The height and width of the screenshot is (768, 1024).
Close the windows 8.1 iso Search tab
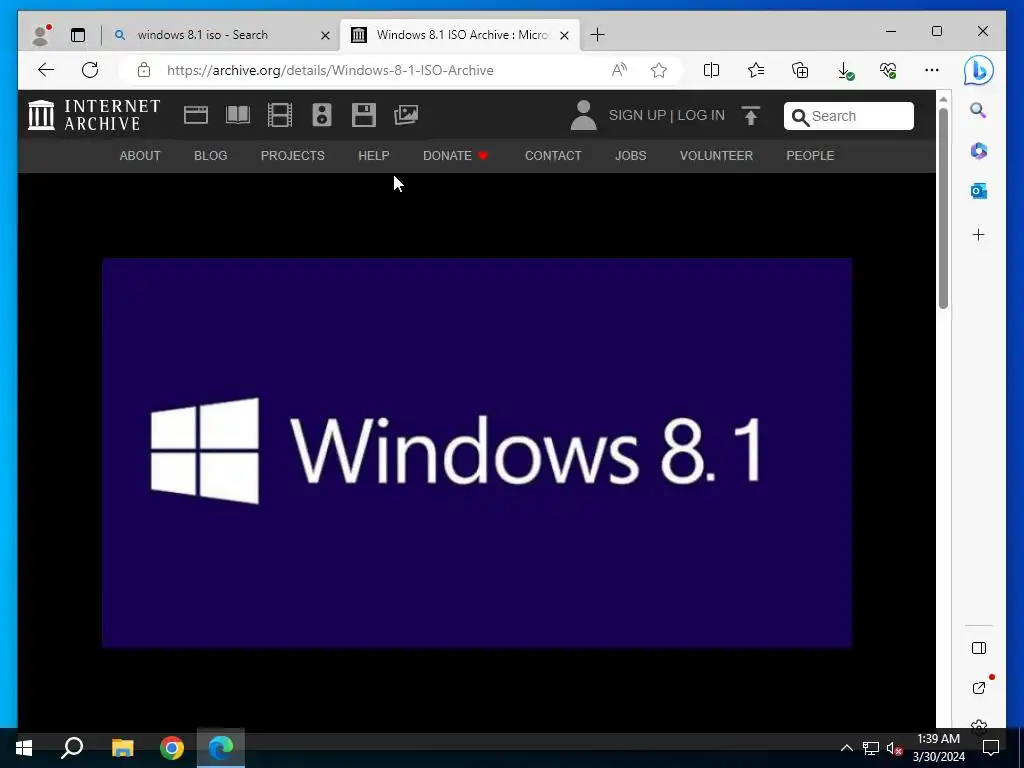pos(325,35)
